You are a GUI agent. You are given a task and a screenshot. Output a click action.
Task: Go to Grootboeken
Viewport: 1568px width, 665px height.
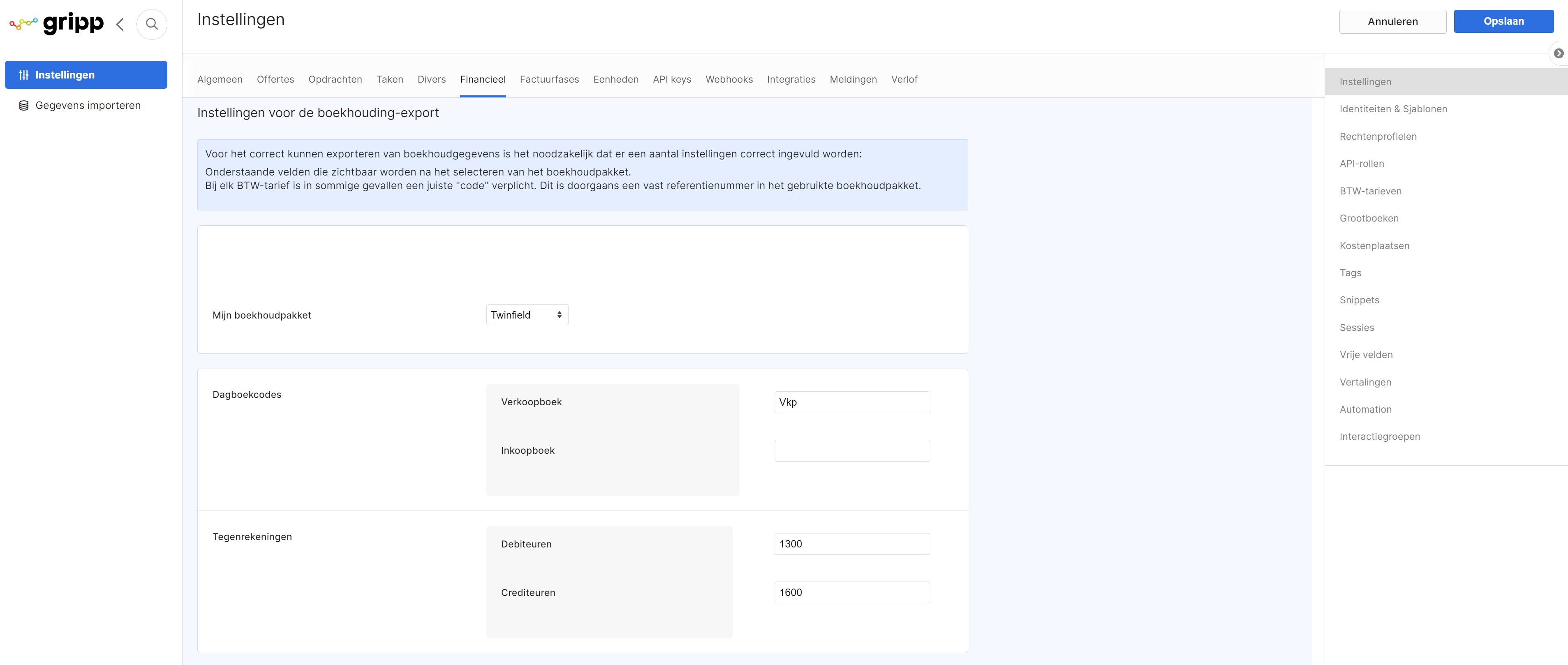click(1368, 218)
